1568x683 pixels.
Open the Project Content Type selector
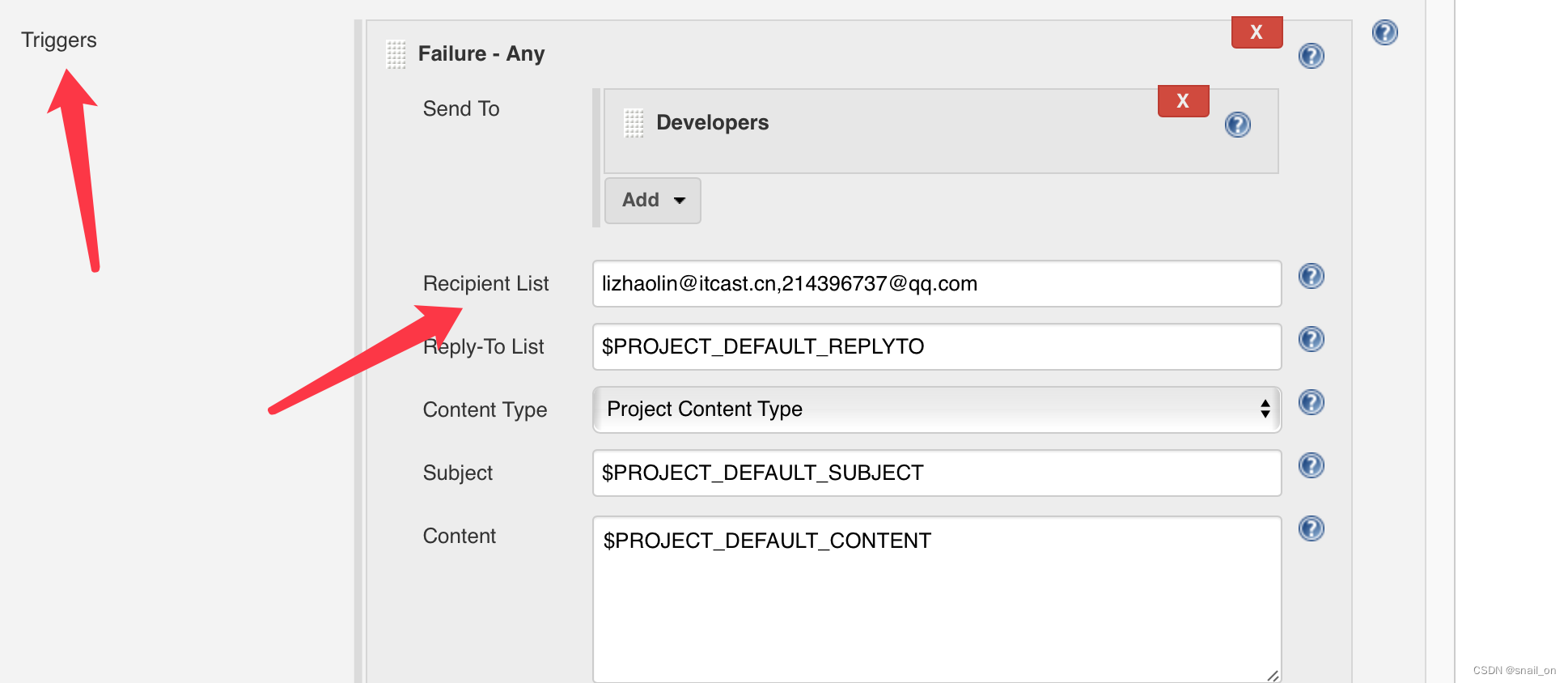(937, 409)
